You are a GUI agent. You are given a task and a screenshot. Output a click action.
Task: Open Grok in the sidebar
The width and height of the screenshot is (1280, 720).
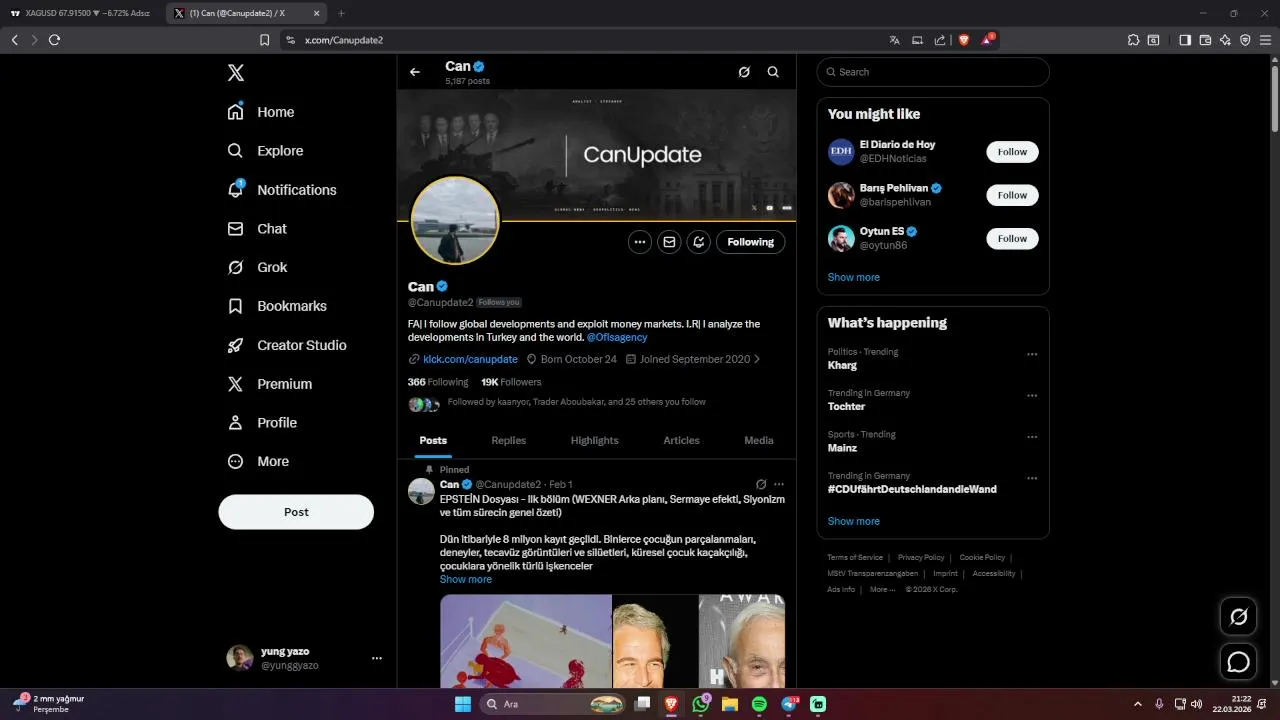[x=257, y=267]
